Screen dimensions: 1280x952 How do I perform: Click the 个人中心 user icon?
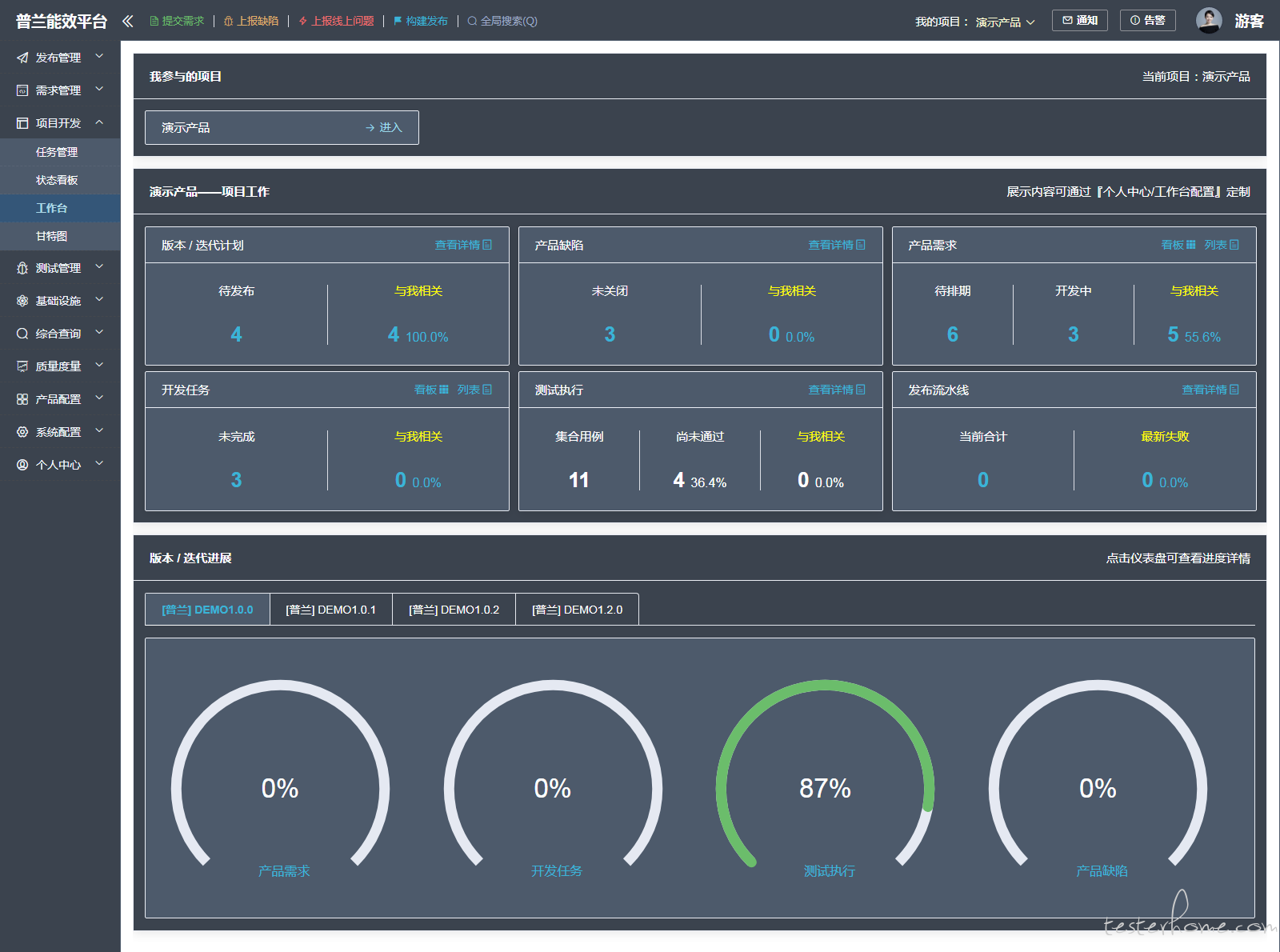[x=22, y=465]
